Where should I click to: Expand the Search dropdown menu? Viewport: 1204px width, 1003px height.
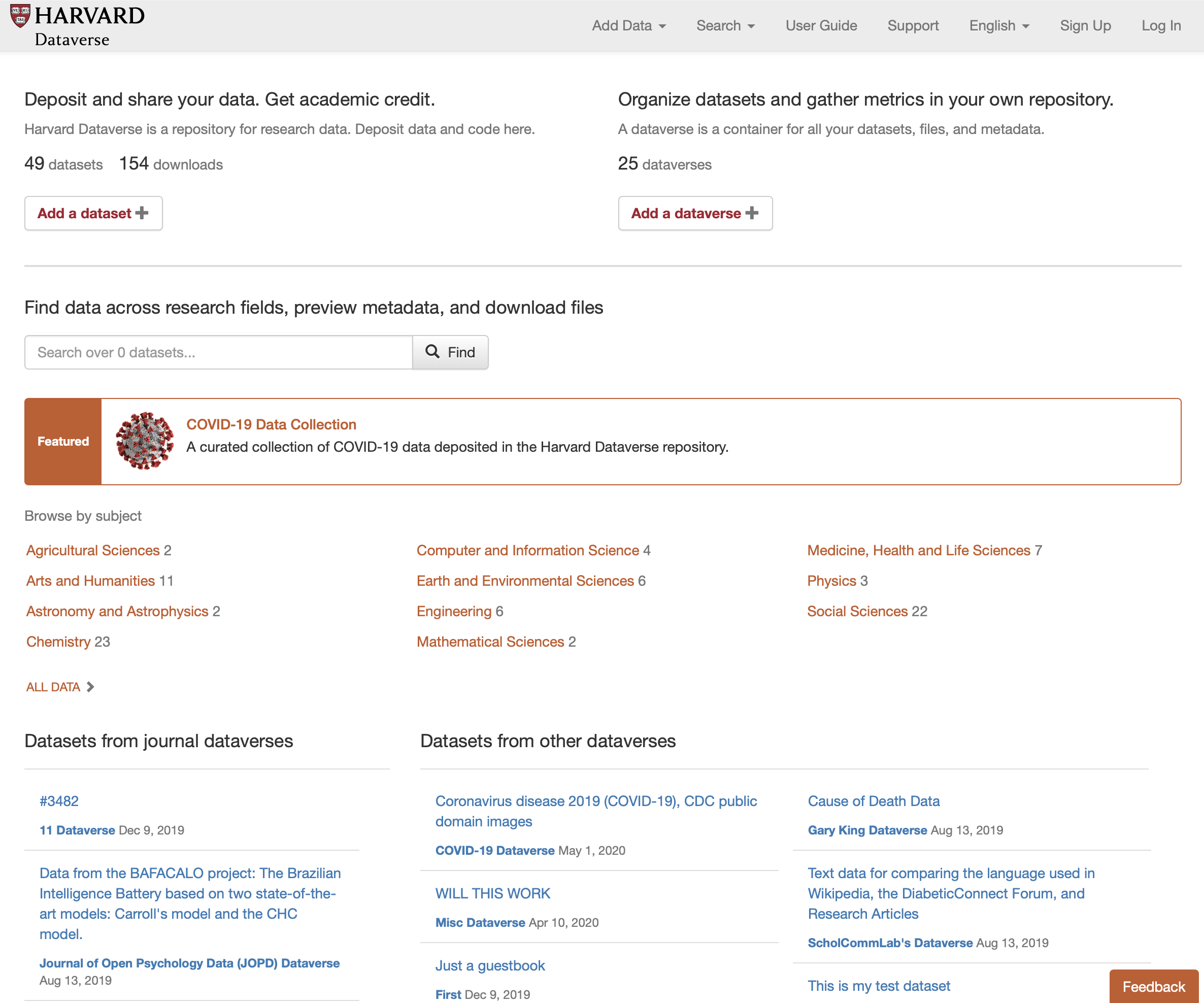725,26
